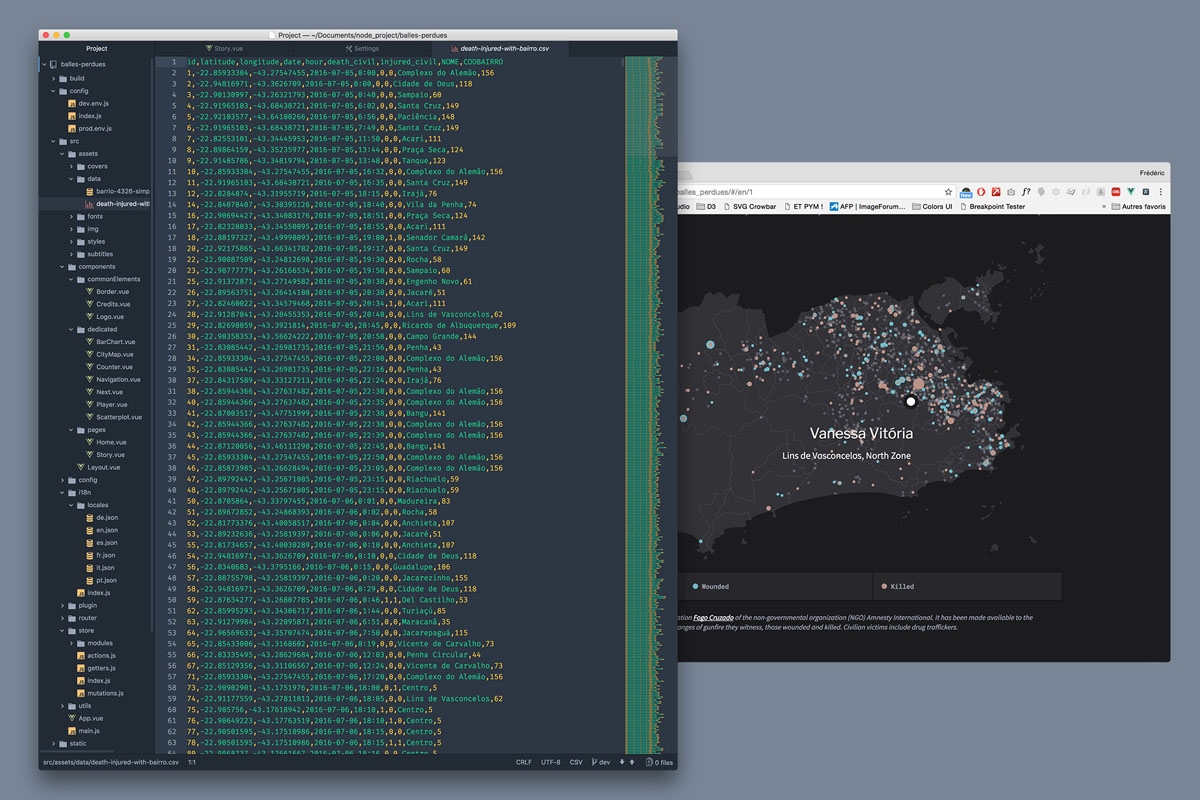Click the 1:1 cursor position indicator
The image size is (1200, 800).
coord(192,762)
